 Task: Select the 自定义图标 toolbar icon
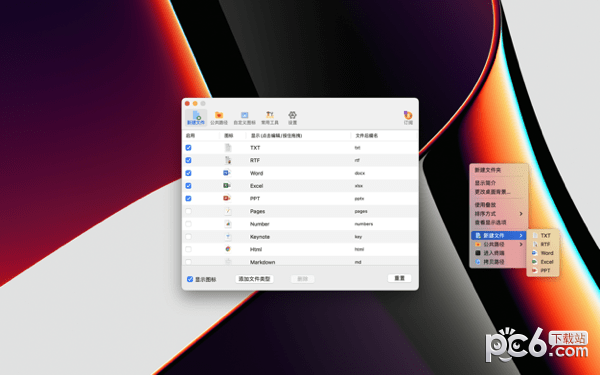245,117
